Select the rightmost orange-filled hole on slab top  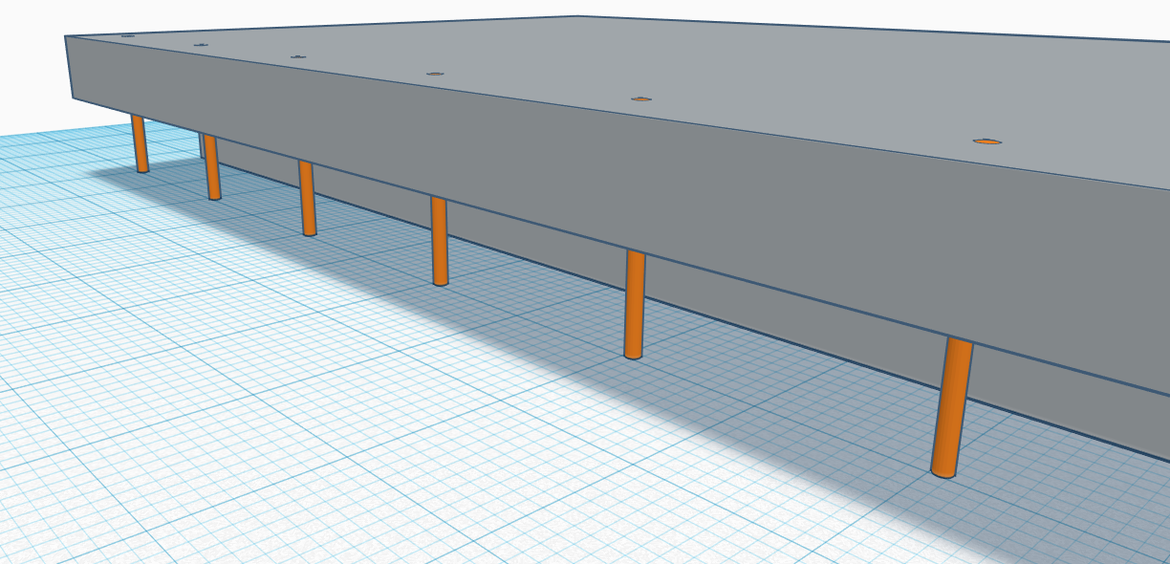coord(988,141)
